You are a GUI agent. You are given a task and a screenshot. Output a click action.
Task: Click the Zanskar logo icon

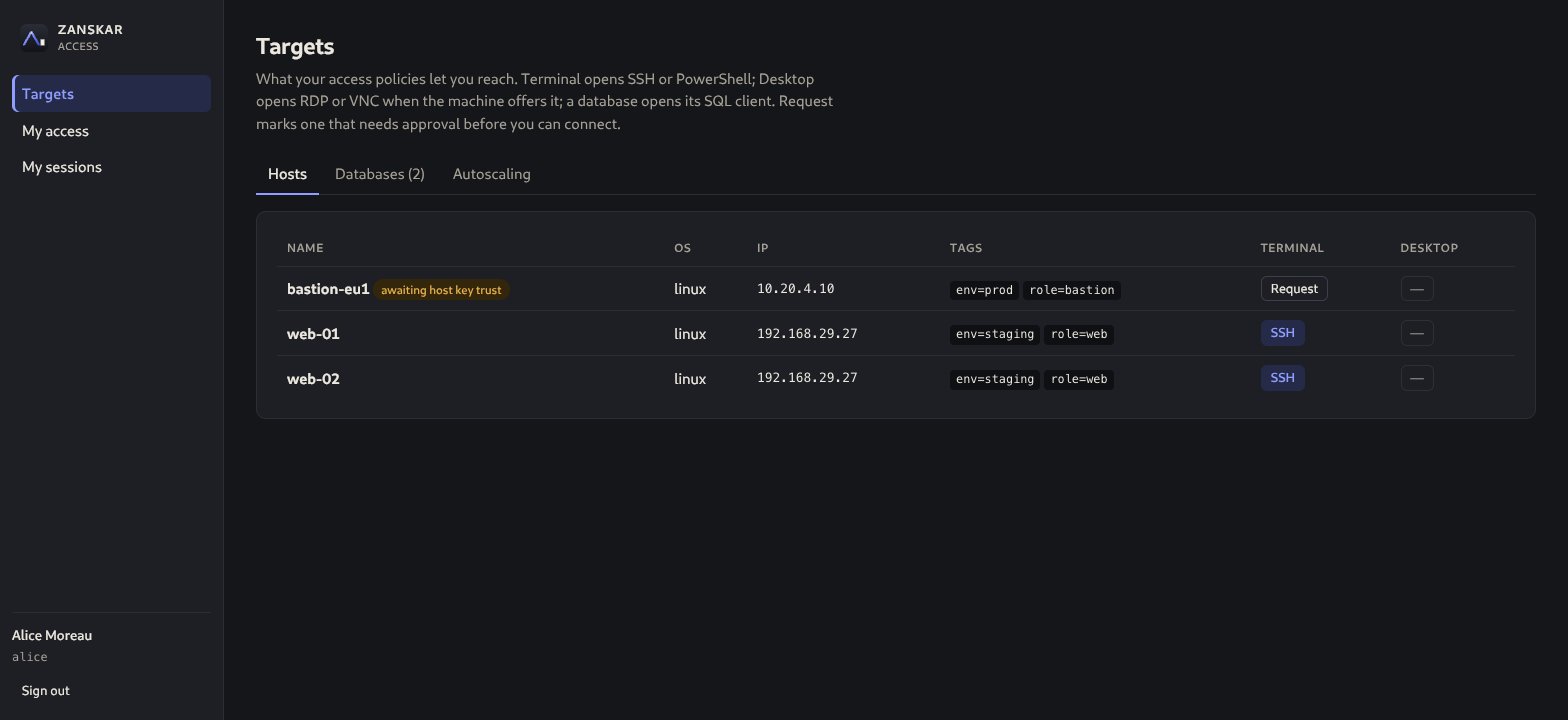click(x=34, y=38)
